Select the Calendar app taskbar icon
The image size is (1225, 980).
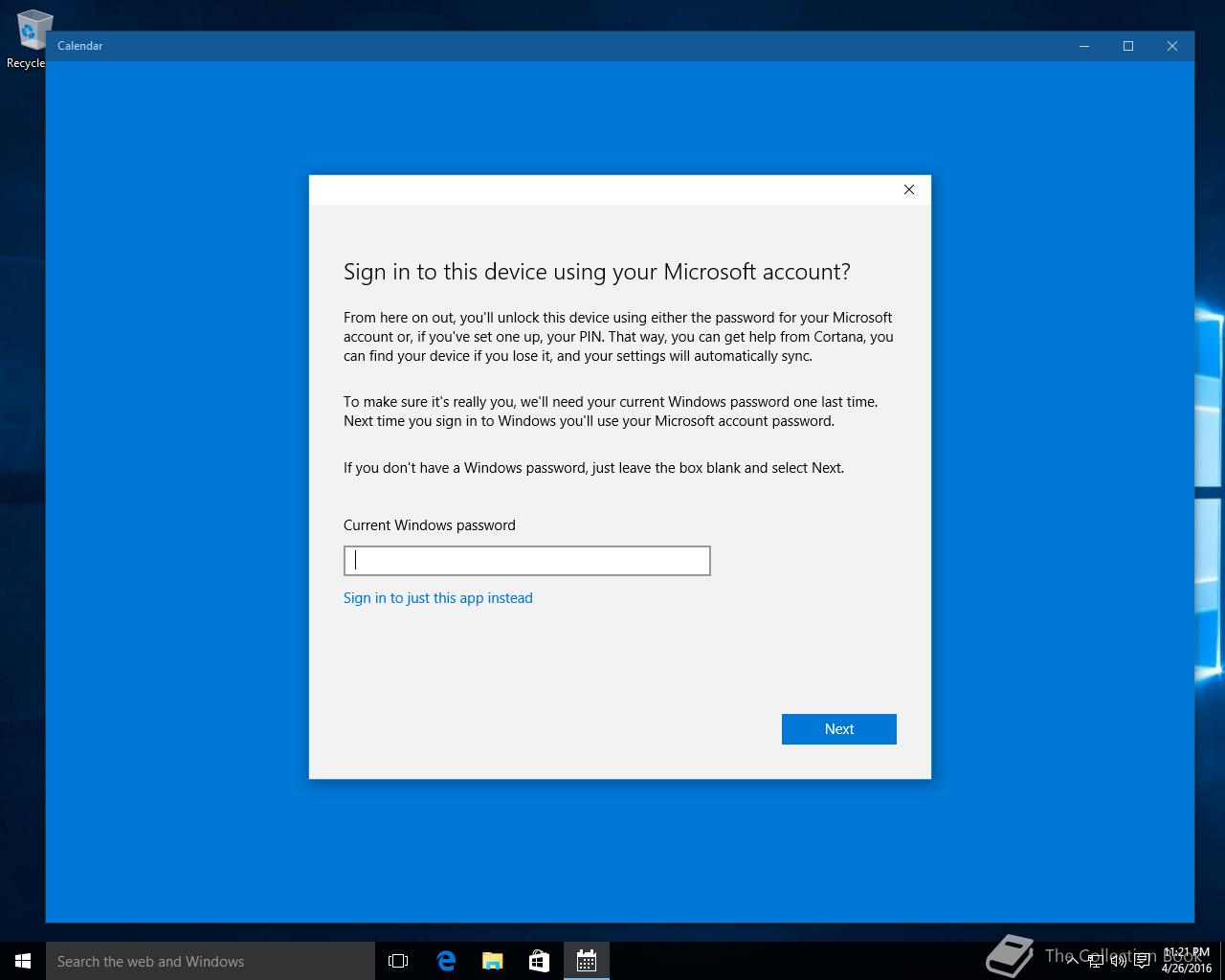(x=587, y=961)
